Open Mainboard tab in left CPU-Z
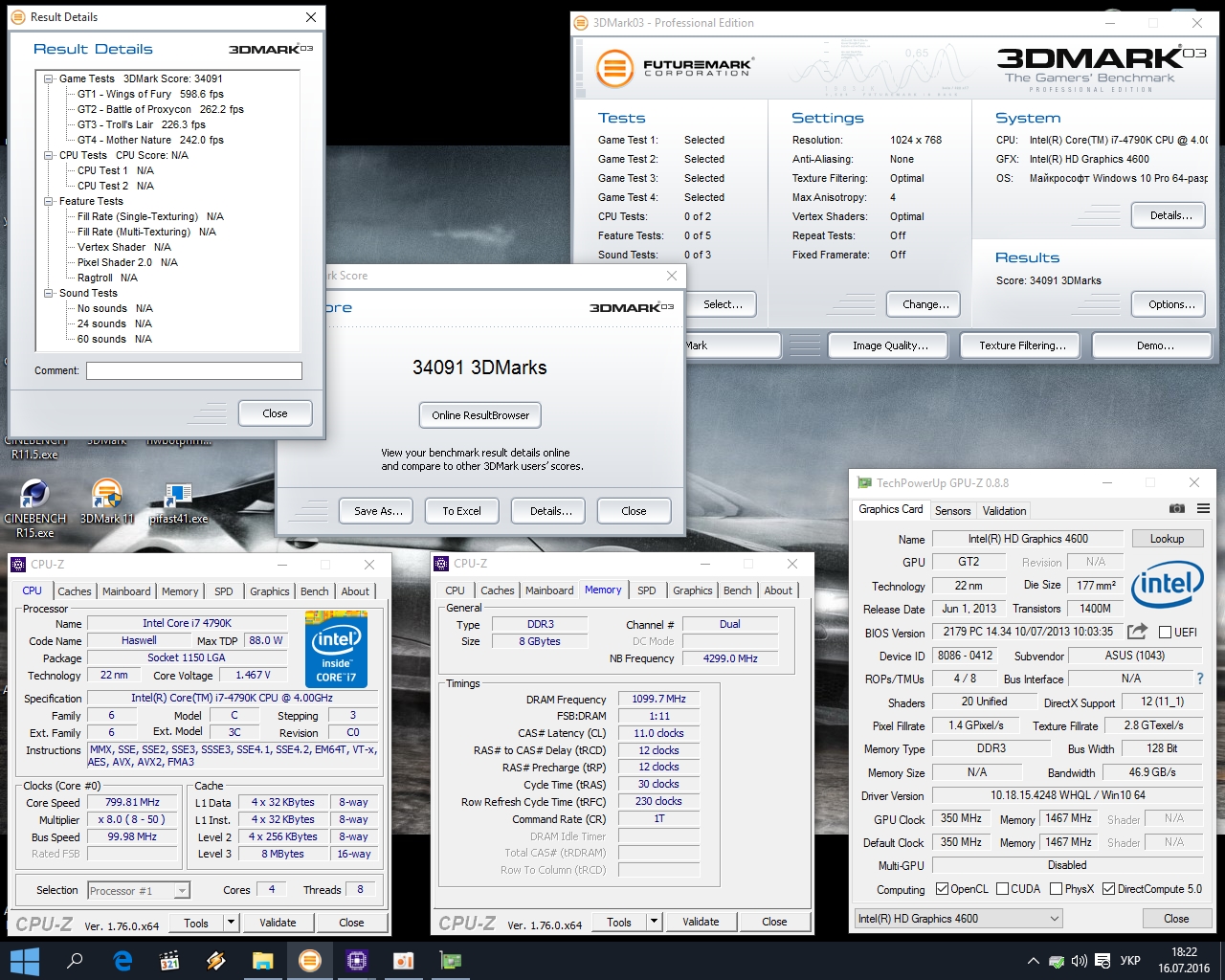 [x=126, y=591]
